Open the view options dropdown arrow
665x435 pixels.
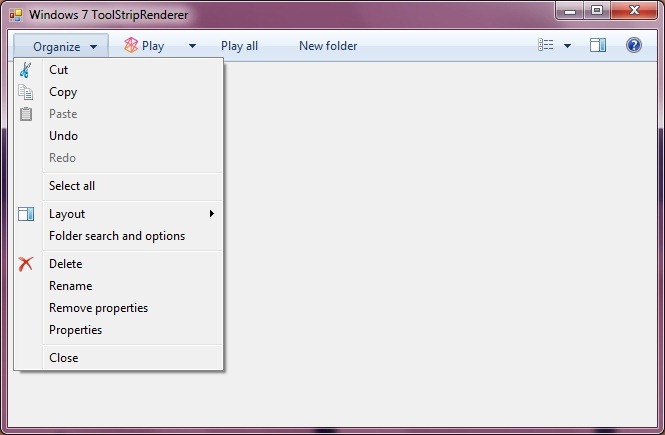(567, 46)
